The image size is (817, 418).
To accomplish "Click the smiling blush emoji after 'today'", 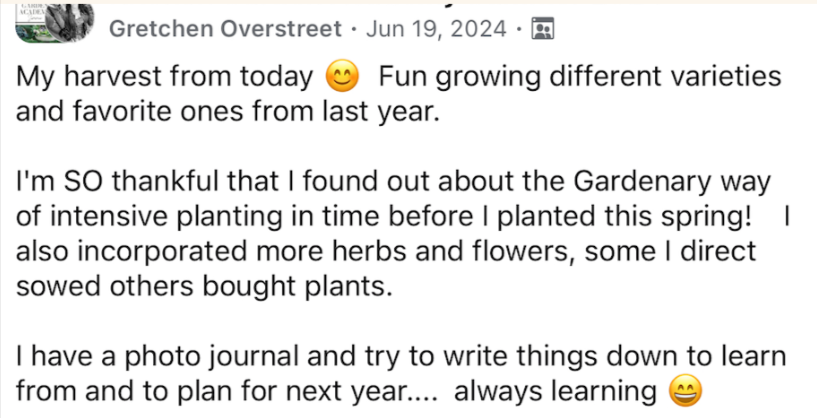I will [x=343, y=76].
